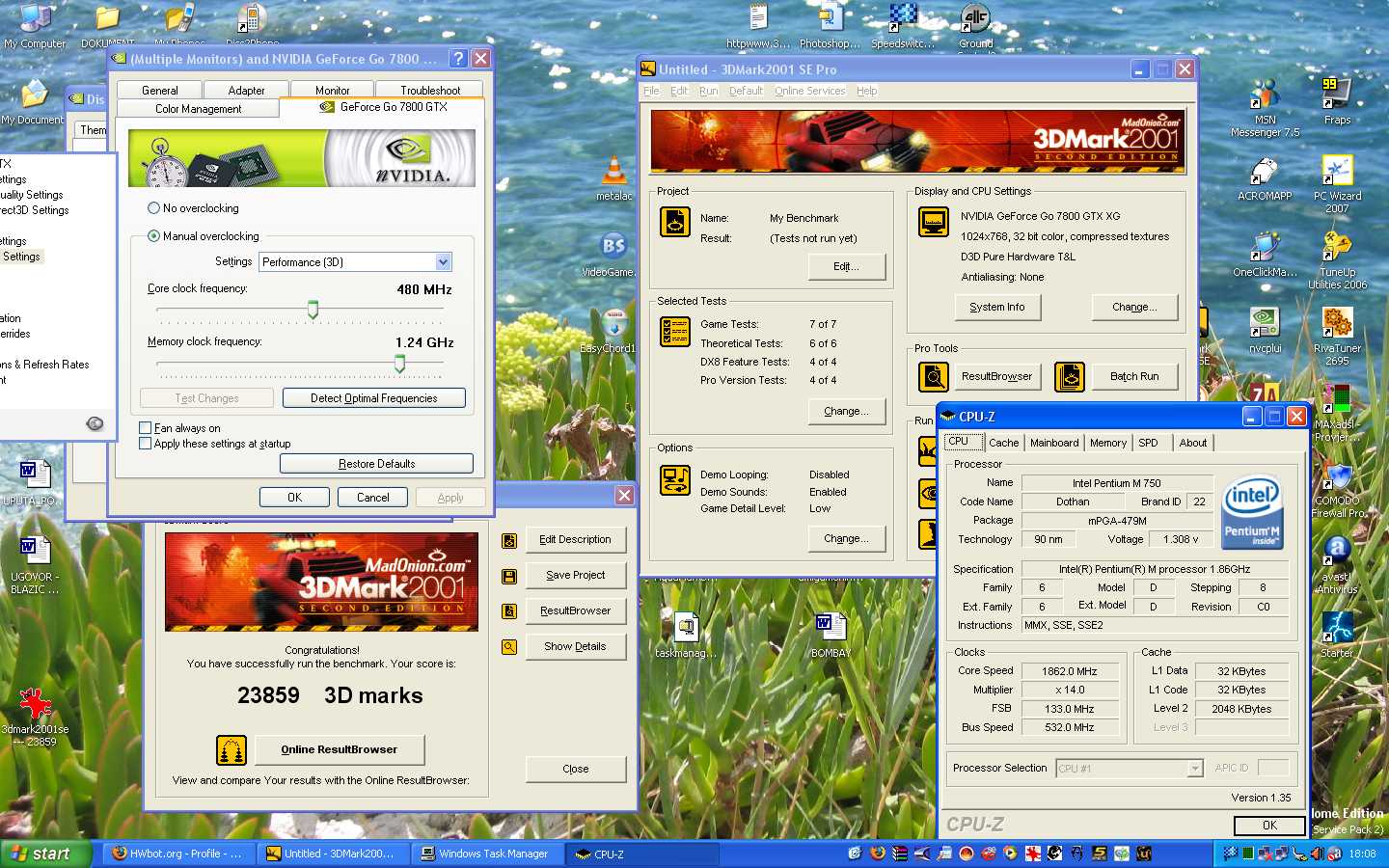Enable the Fan always on checkbox
The image size is (1389, 868).
145,428
